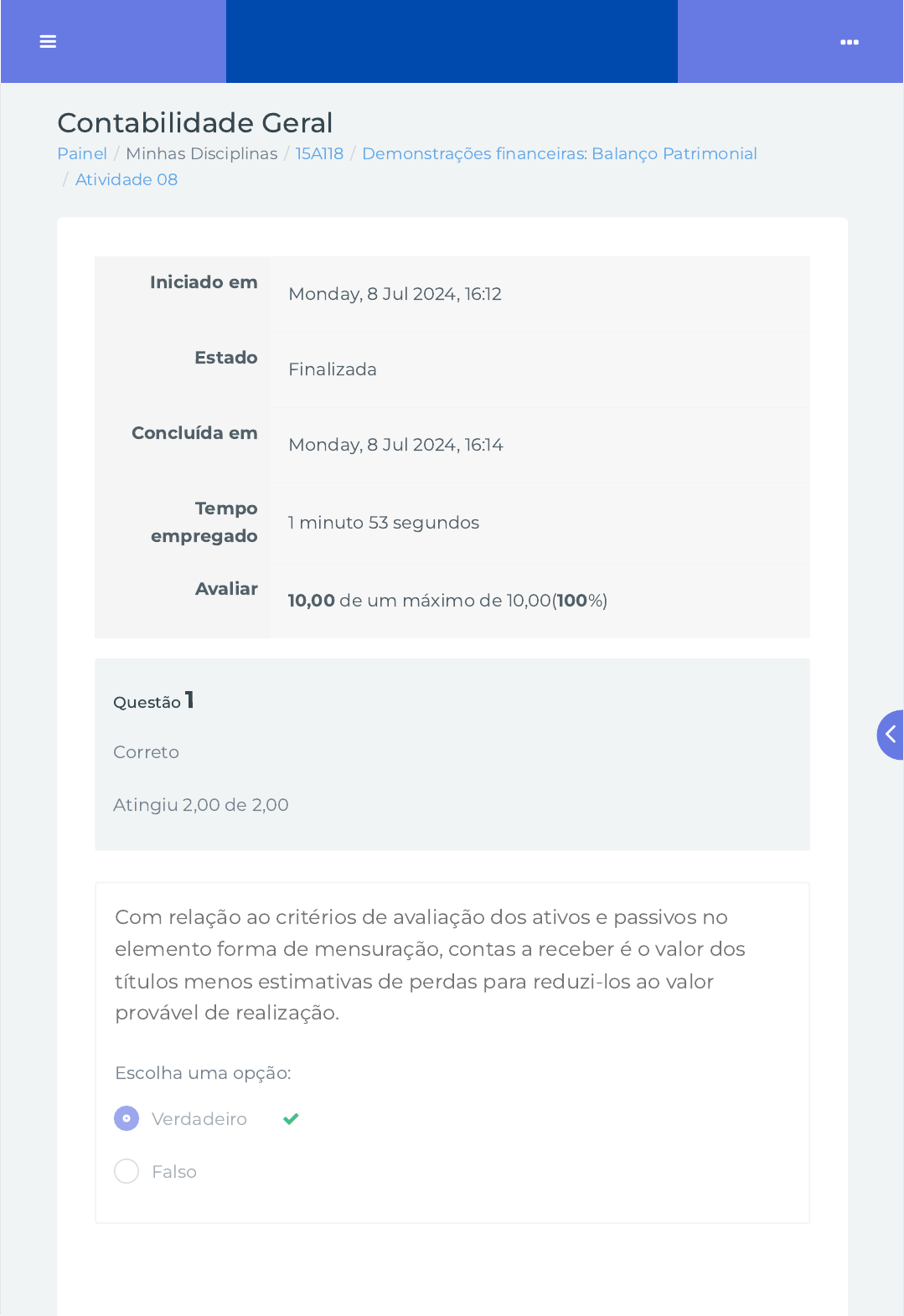Select the Falso radio button

[127, 1171]
